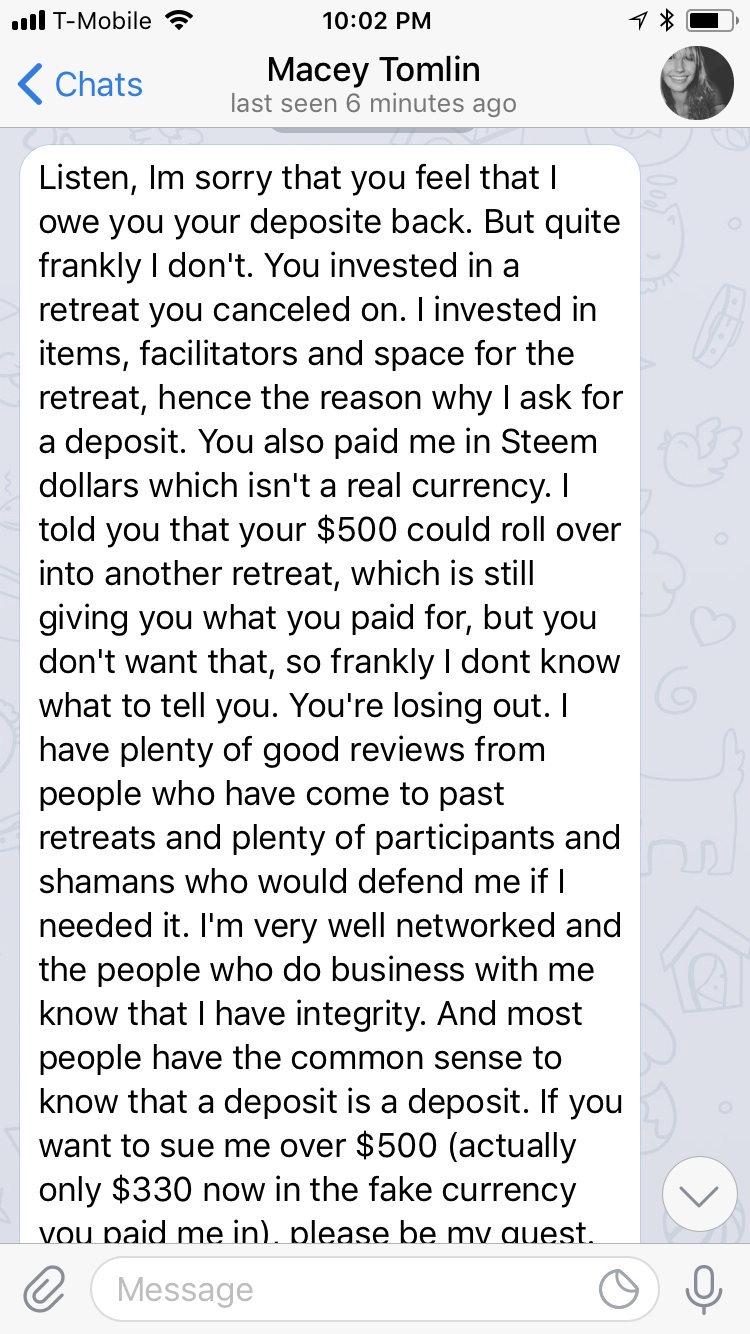Return to the Chats list
Image resolution: width=750 pixels, height=1334 pixels.
click(80, 84)
